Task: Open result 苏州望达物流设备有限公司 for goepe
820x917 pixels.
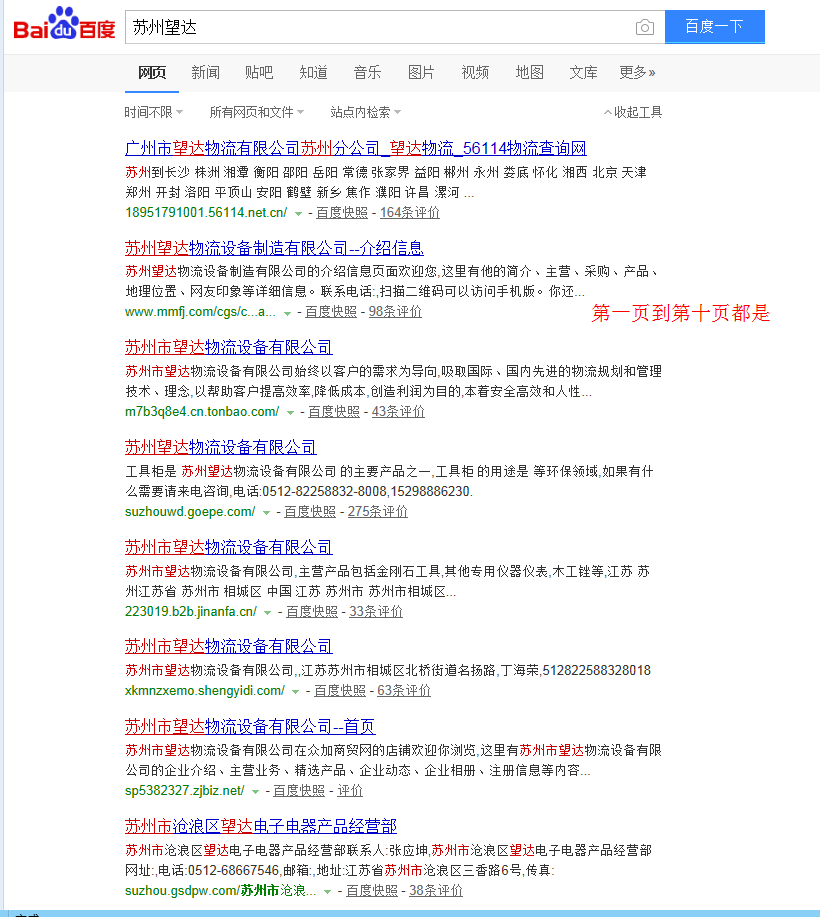Action: pos(220,448)
